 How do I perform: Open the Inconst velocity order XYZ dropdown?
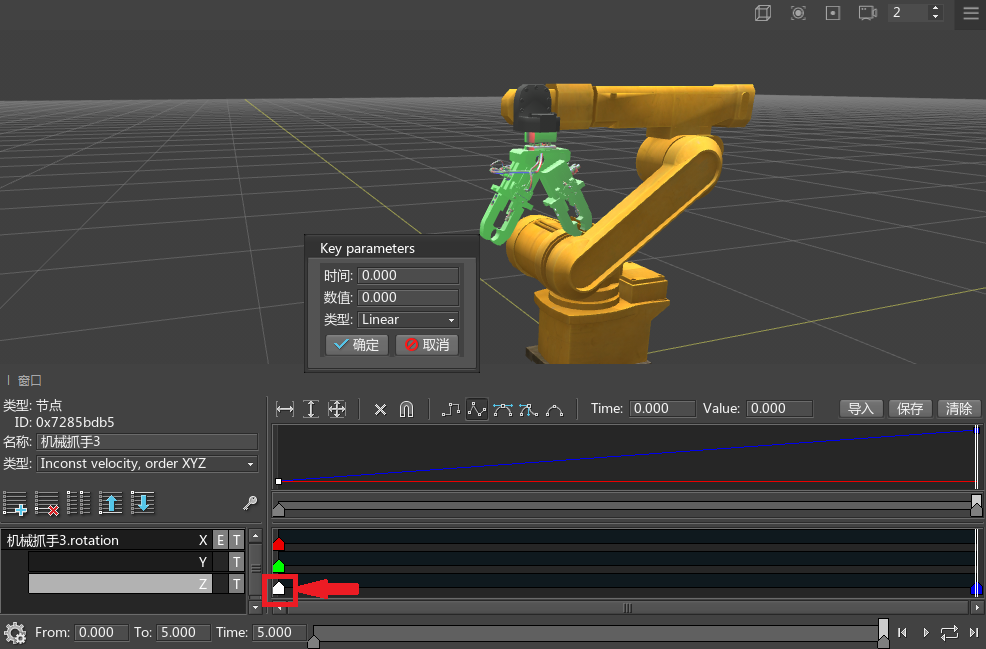tap(147, 464)
